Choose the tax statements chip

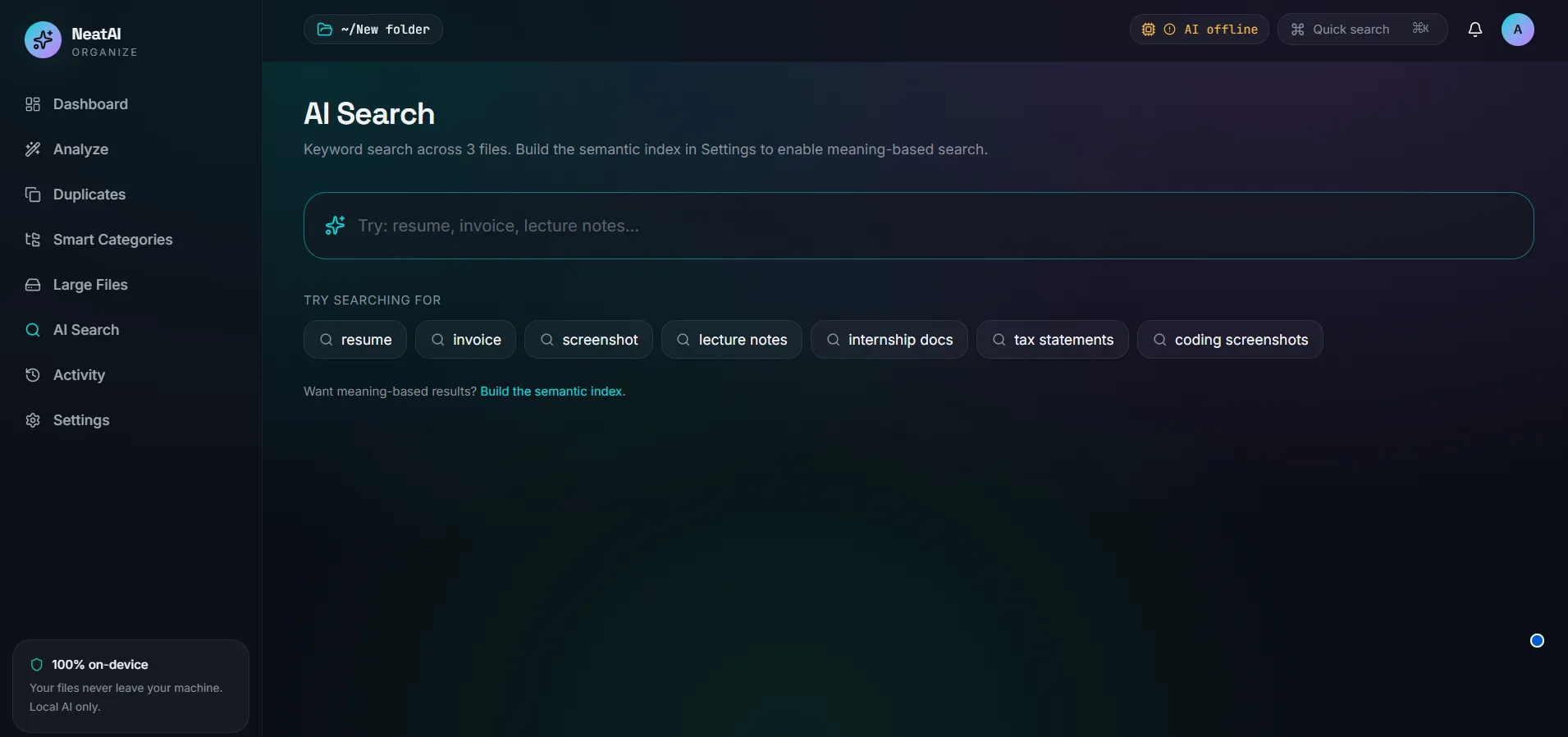click(x=1053, y=340)
